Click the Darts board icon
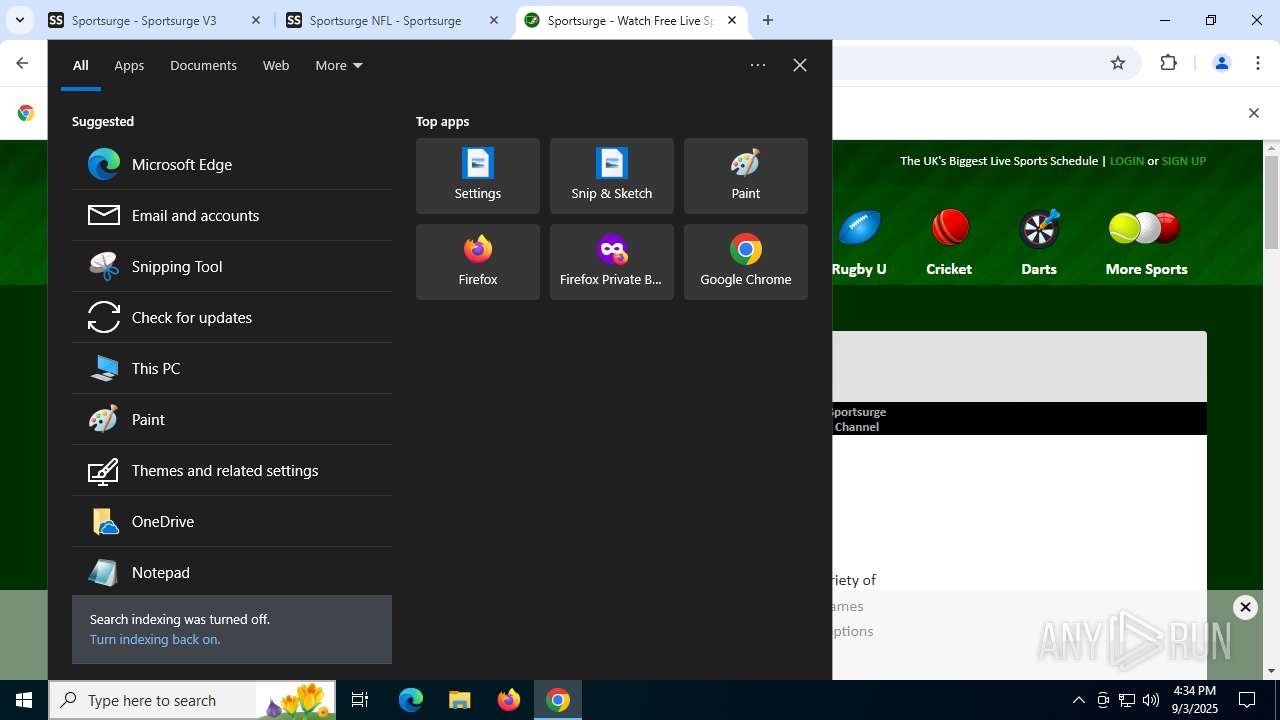The height and width of the screenshot is (720, 1280). (x=1039, y=228)
